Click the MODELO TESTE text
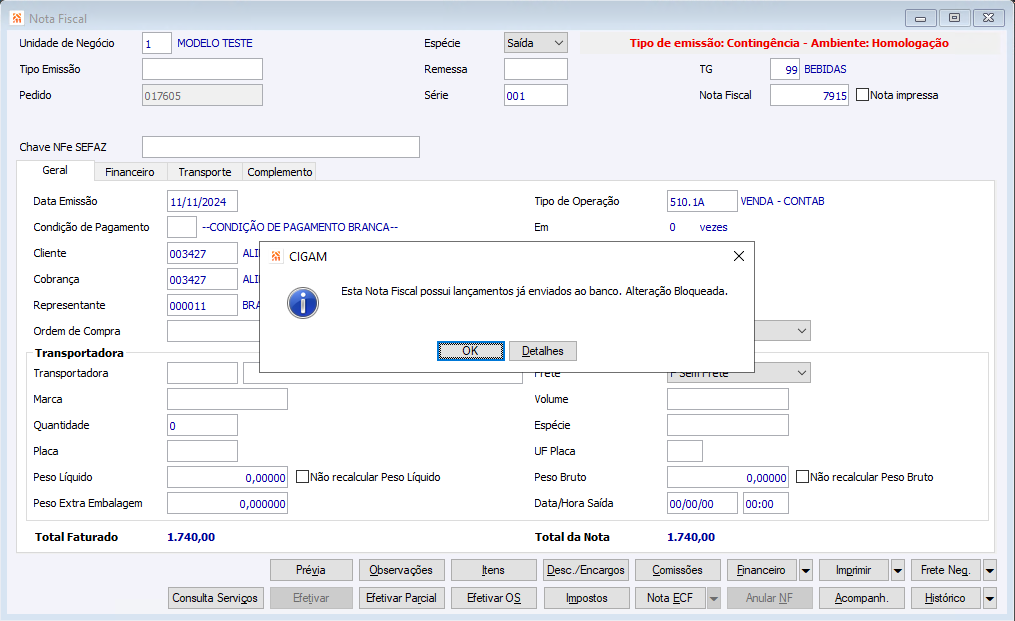1015x621 pixels. click(x=215, y=43)
